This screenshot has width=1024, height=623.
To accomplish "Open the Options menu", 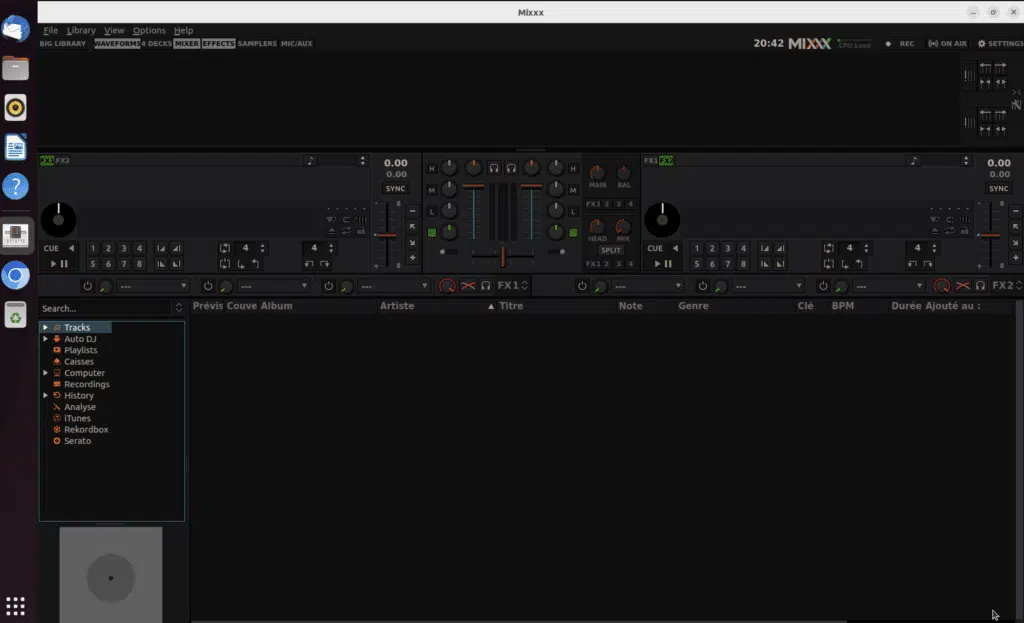I will 149,30.
